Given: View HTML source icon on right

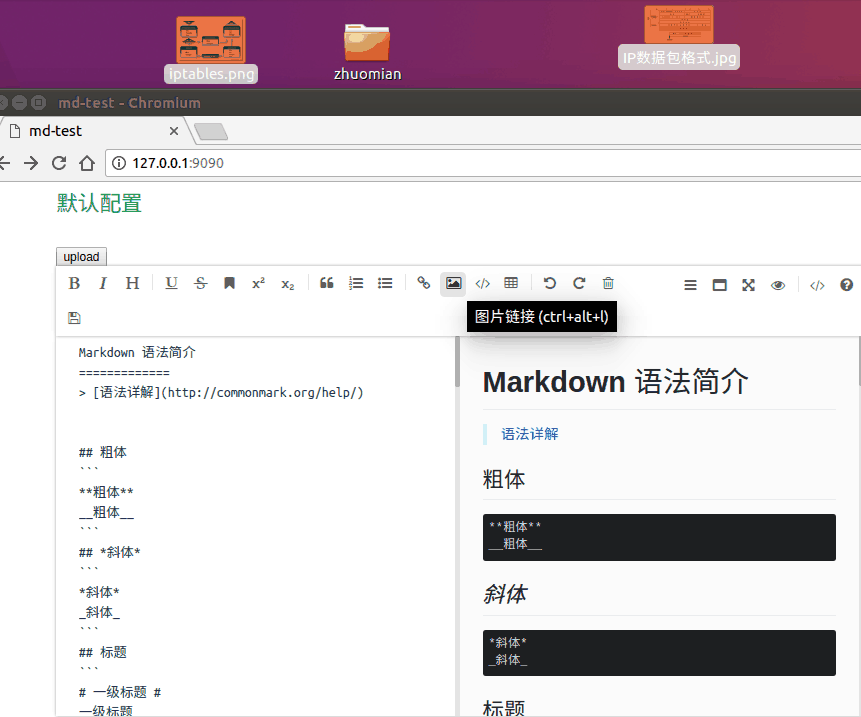Looking at the screenshot, I should pos(817,285).
